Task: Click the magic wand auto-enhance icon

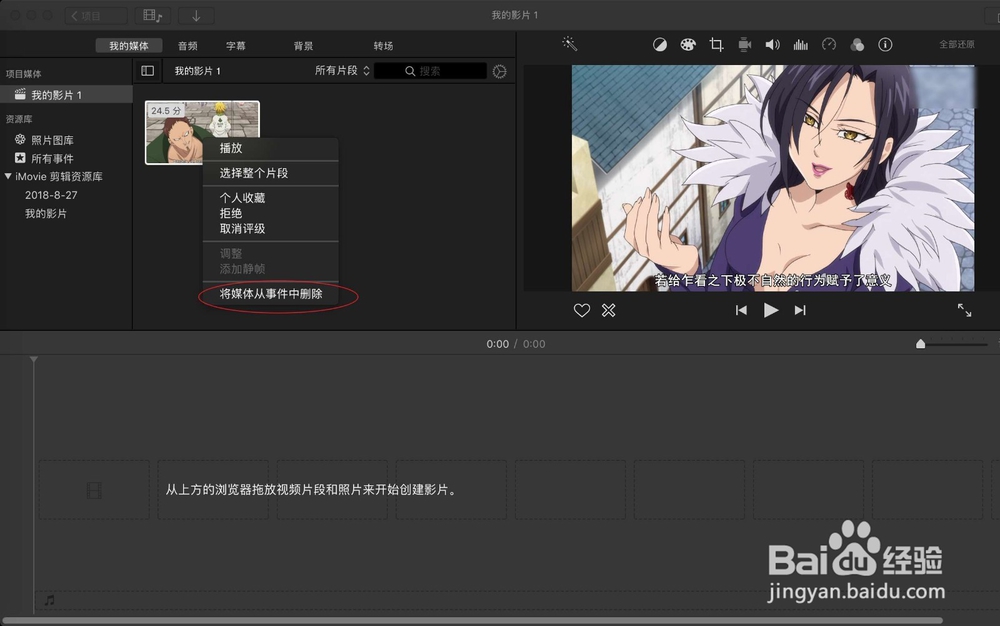Action: 570,44
